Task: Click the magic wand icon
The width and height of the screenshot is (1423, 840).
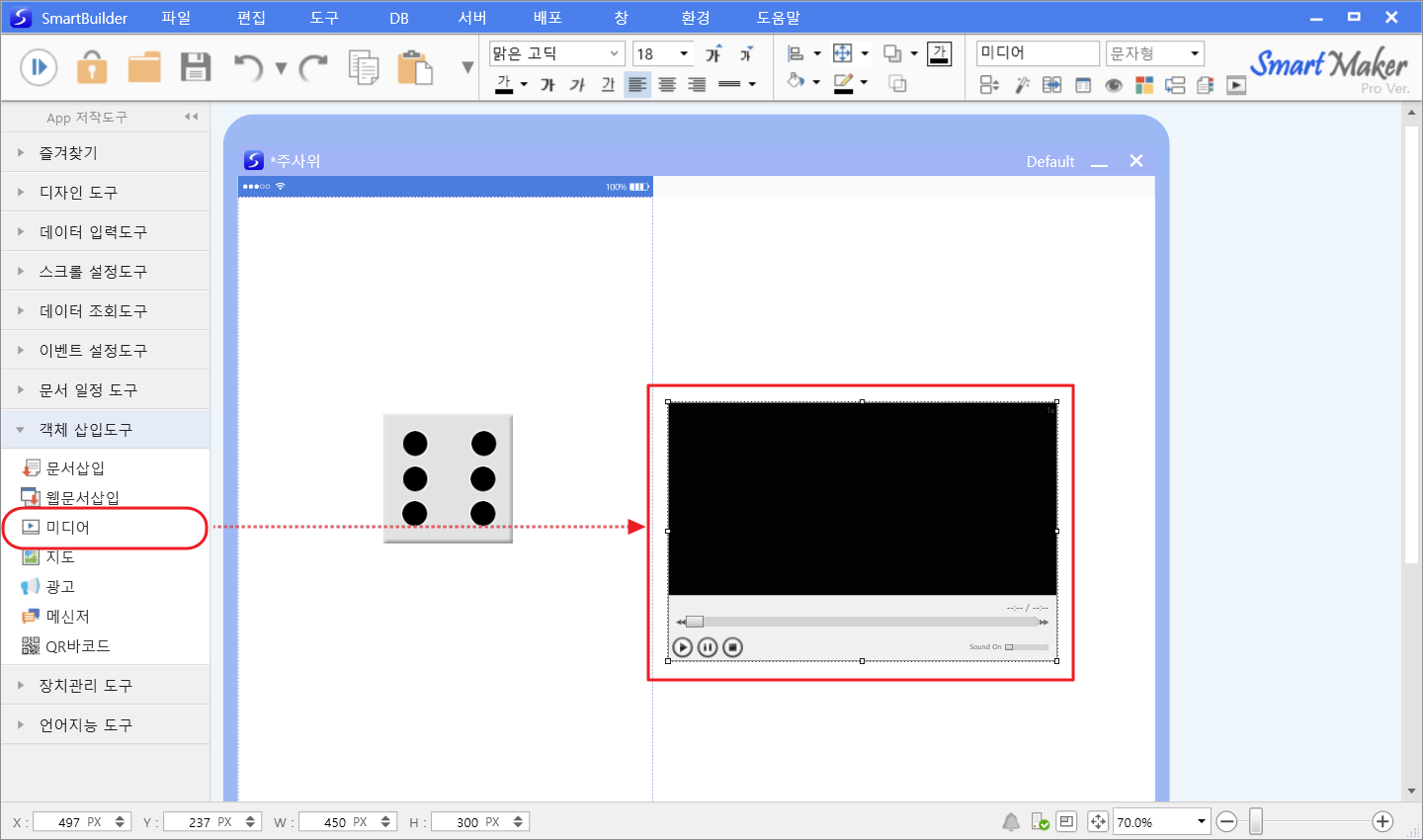Action: coord(1022,85)
